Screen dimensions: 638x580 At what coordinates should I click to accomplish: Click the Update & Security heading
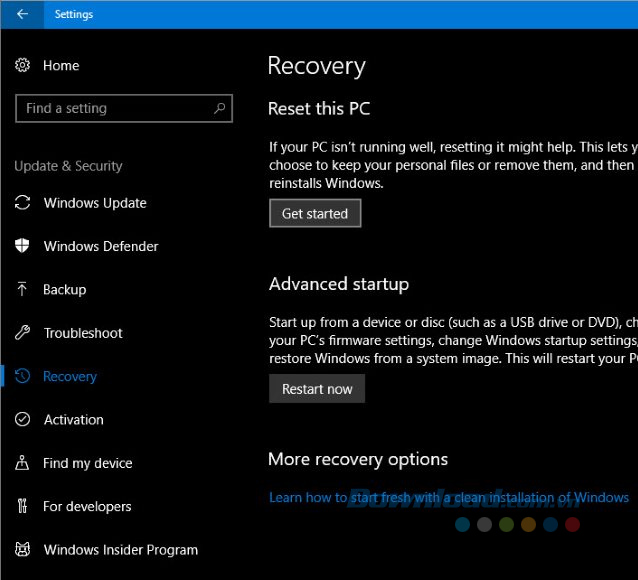(x=68, y=166)
